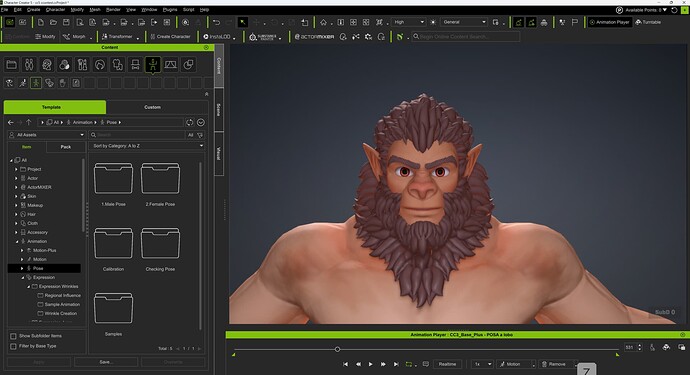
Task: Open the Sort by Category dropdown
Action: (x=147, y=146)
